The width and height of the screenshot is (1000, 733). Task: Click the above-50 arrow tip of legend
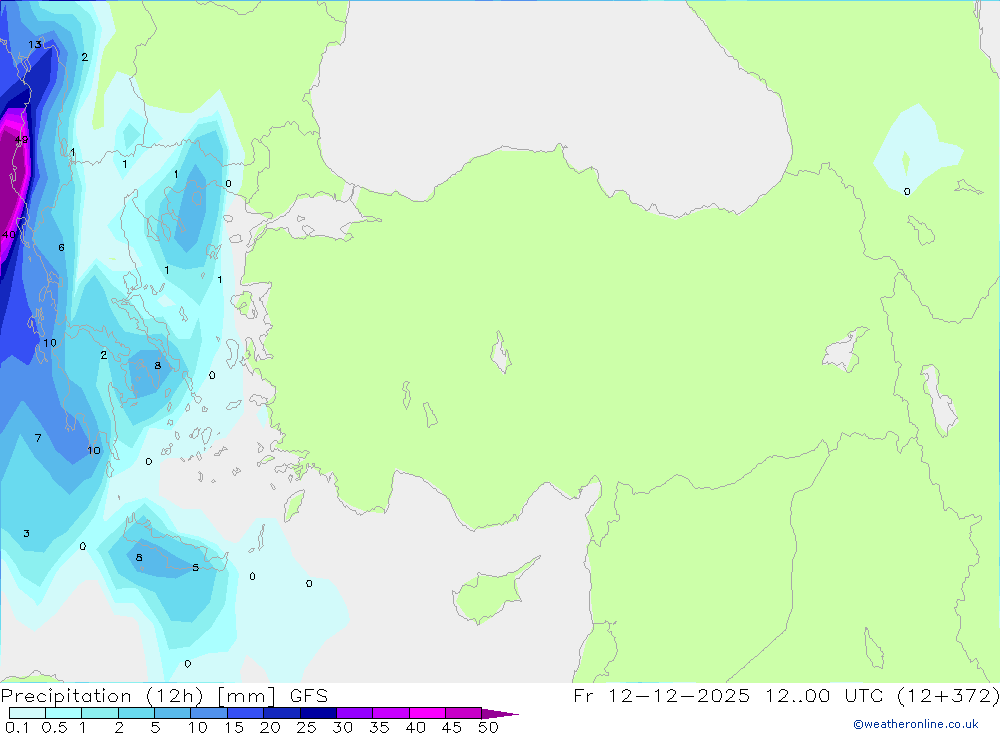[x=500, y=714]
